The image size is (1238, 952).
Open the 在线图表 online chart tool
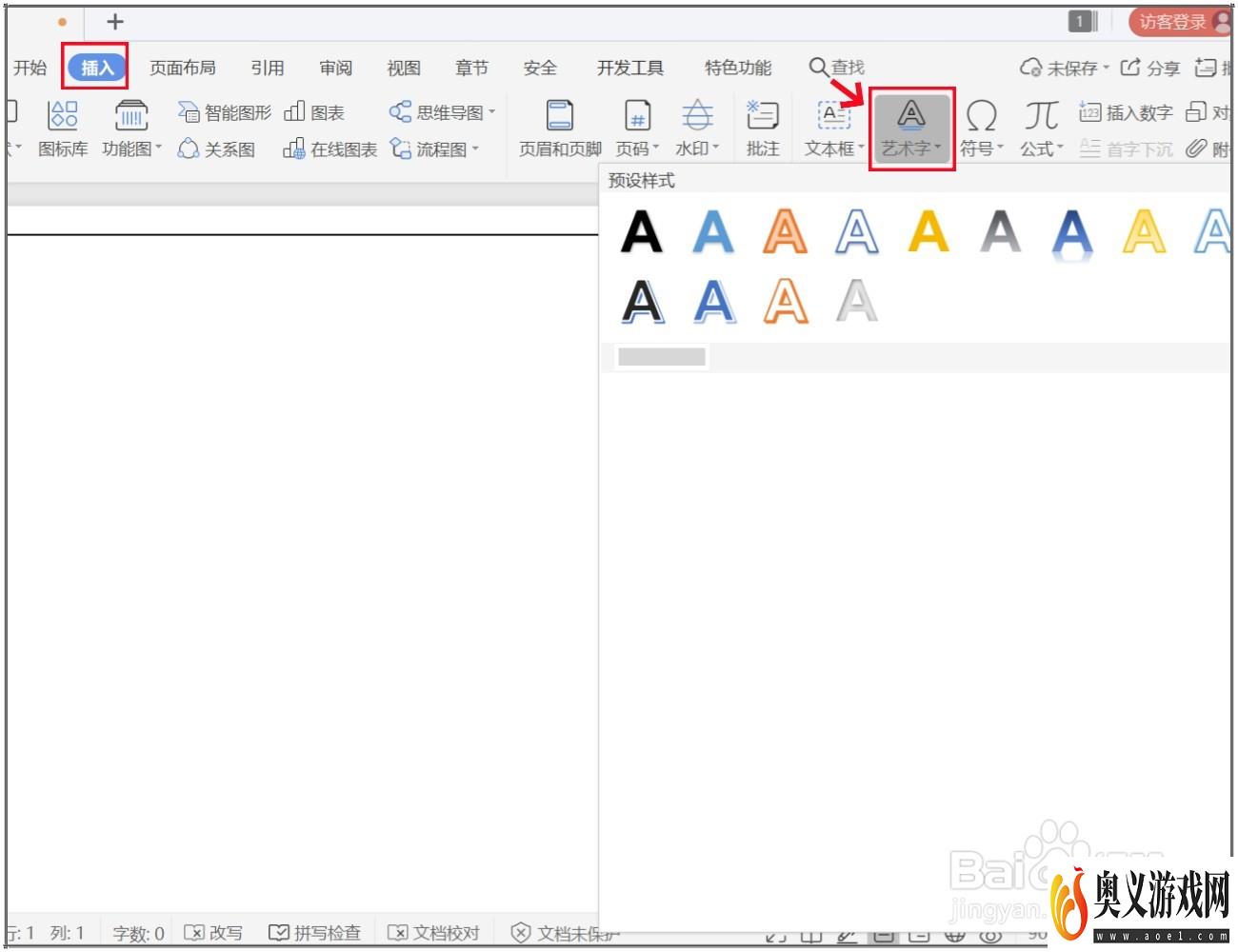[x=330, y=149]
